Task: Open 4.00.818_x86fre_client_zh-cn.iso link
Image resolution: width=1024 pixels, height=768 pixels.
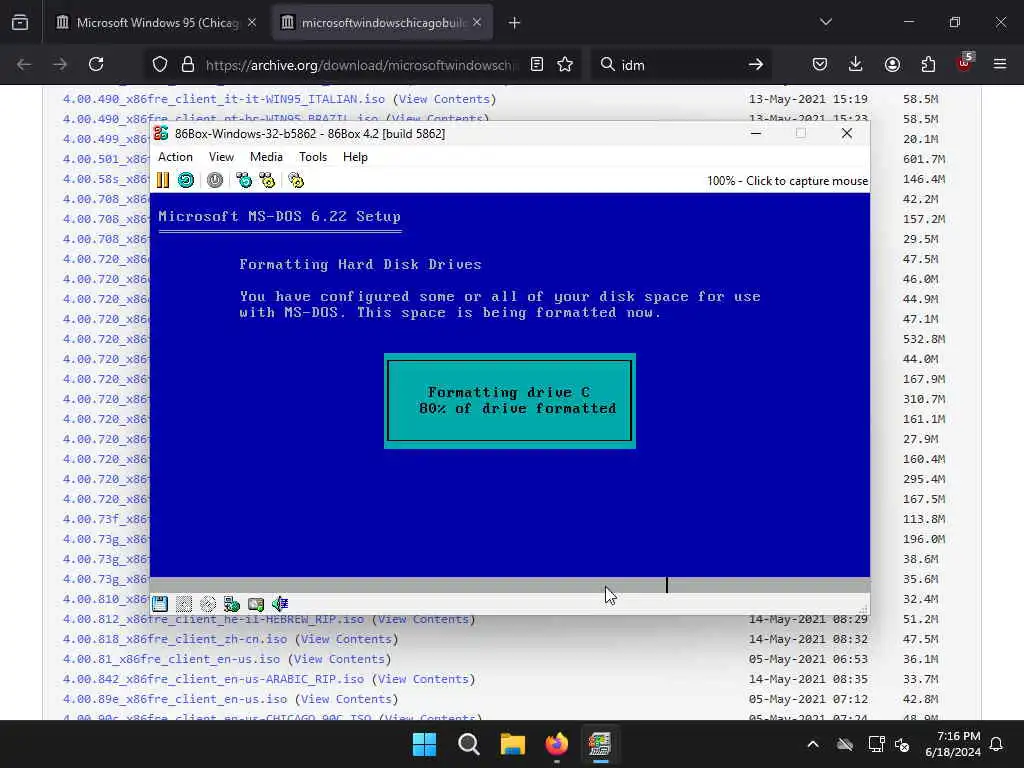Action: click(x=175, y=639)
